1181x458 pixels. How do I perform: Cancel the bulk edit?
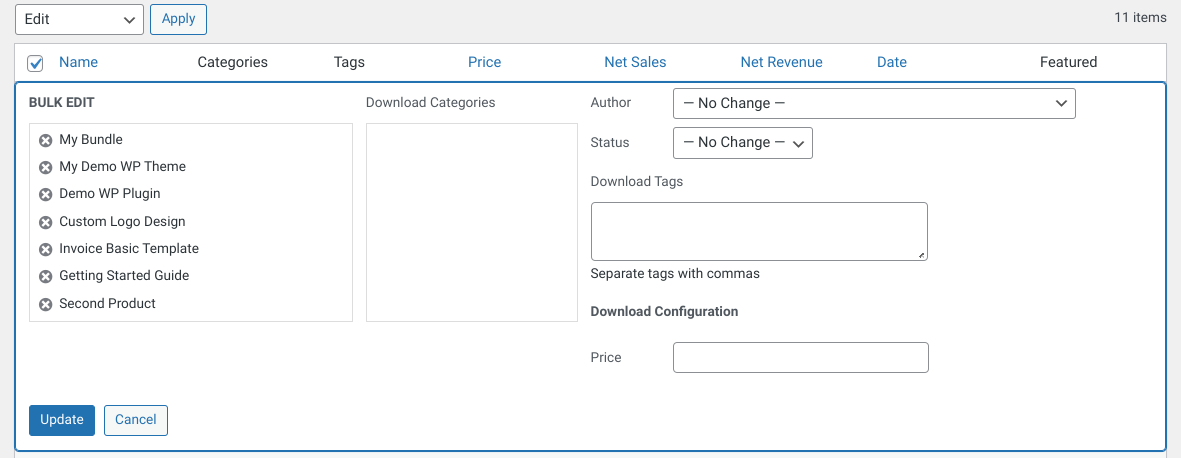[136, 420]
